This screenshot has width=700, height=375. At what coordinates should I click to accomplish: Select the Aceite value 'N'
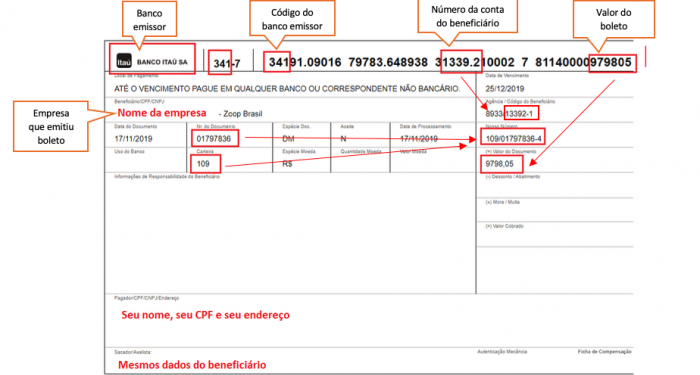click(343, 139)
